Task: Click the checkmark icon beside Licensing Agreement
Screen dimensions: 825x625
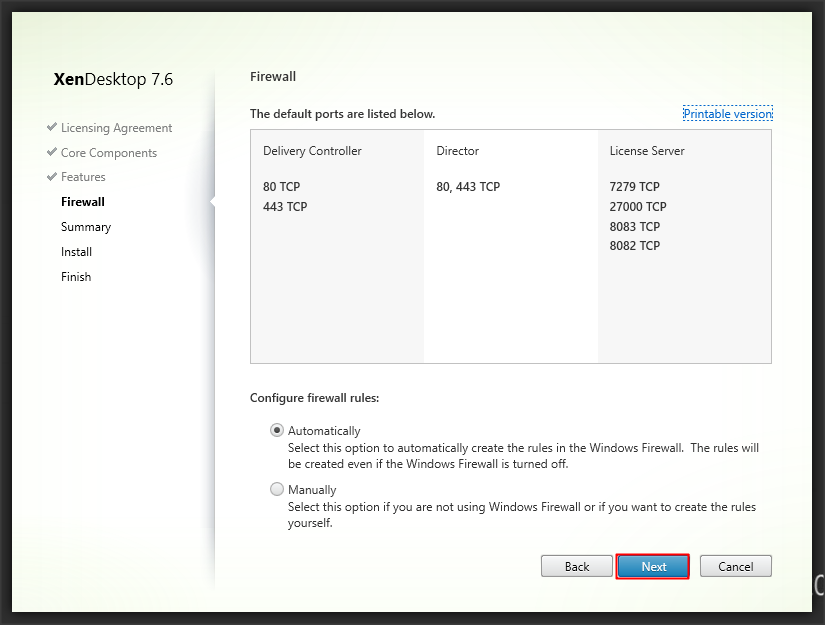Action: [51, 128]
